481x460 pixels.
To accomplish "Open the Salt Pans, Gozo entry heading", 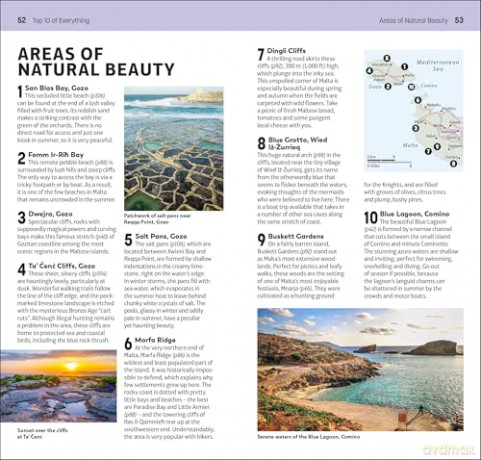I will point(161,236).
